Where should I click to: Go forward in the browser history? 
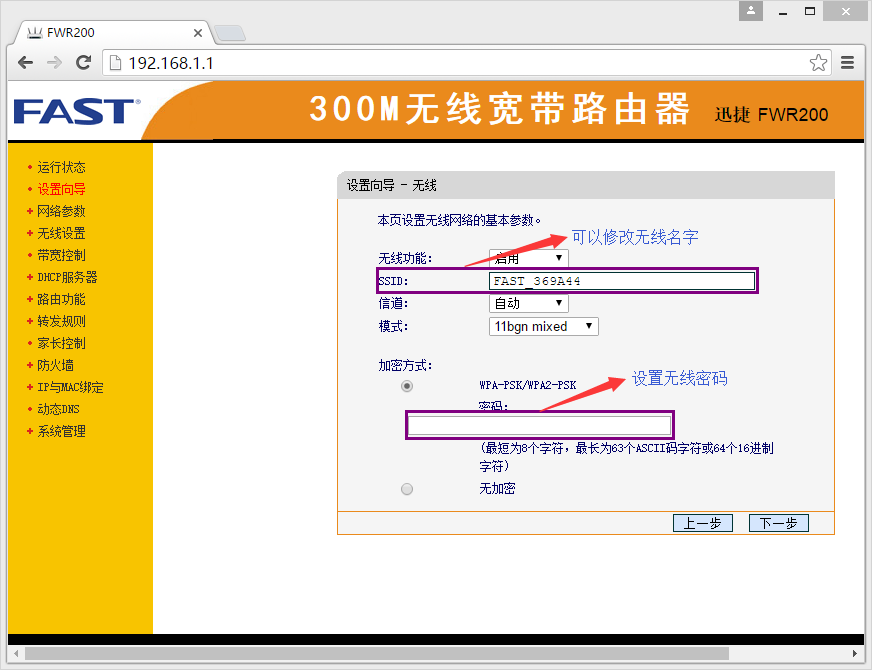click(x=54, y=63)
